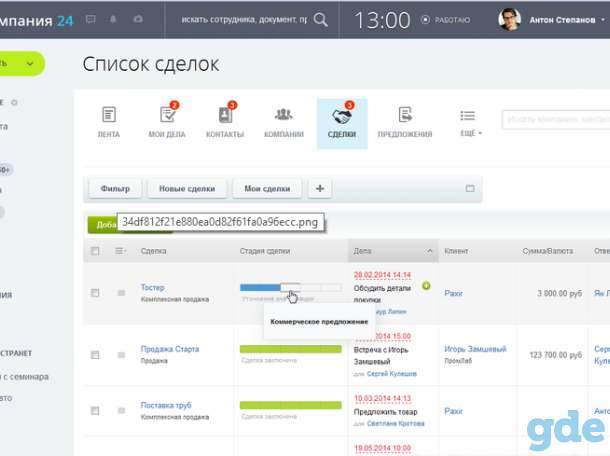The image size is (610, 456).
Task: Click the sidebar gear settings icon
Action: (14, 103)
